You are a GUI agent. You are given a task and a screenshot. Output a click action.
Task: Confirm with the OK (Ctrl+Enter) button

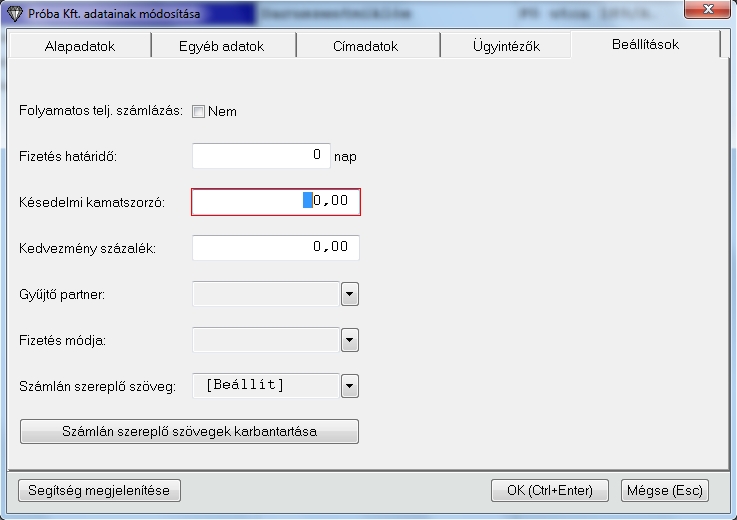[550, 490]
